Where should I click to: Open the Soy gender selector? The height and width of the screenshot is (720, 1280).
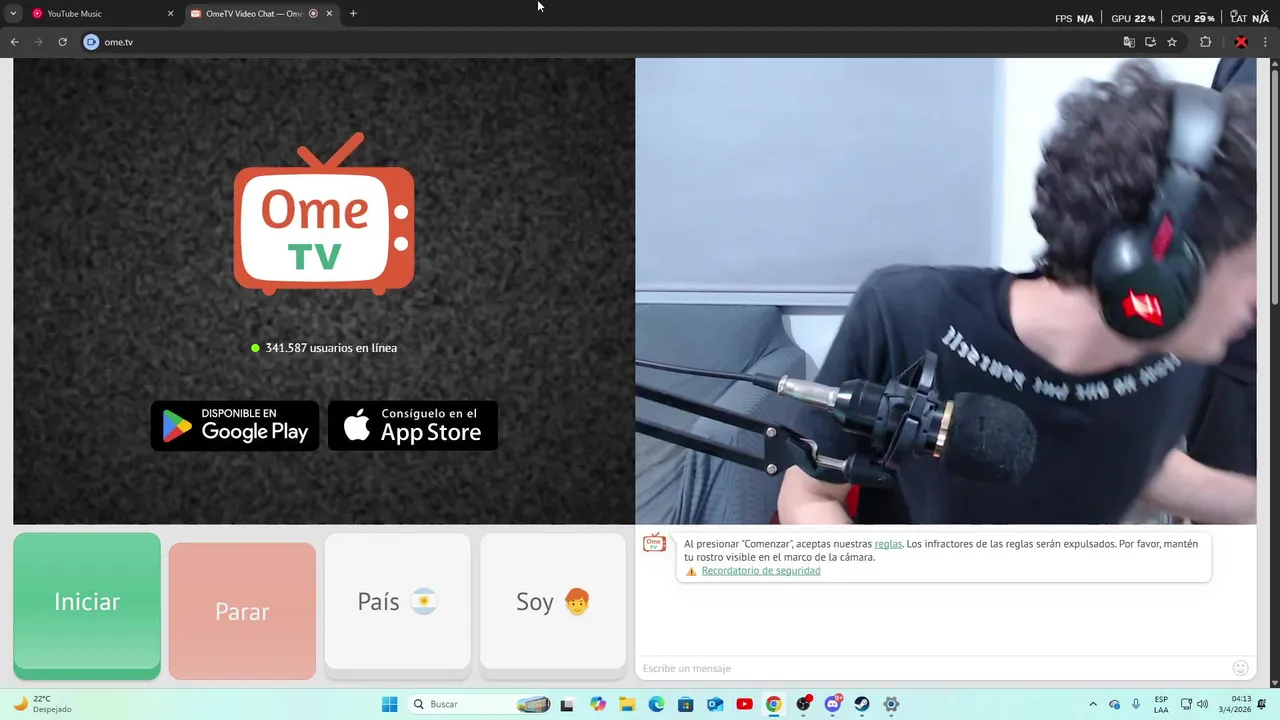pyautogui.click(x=553, y=602)
